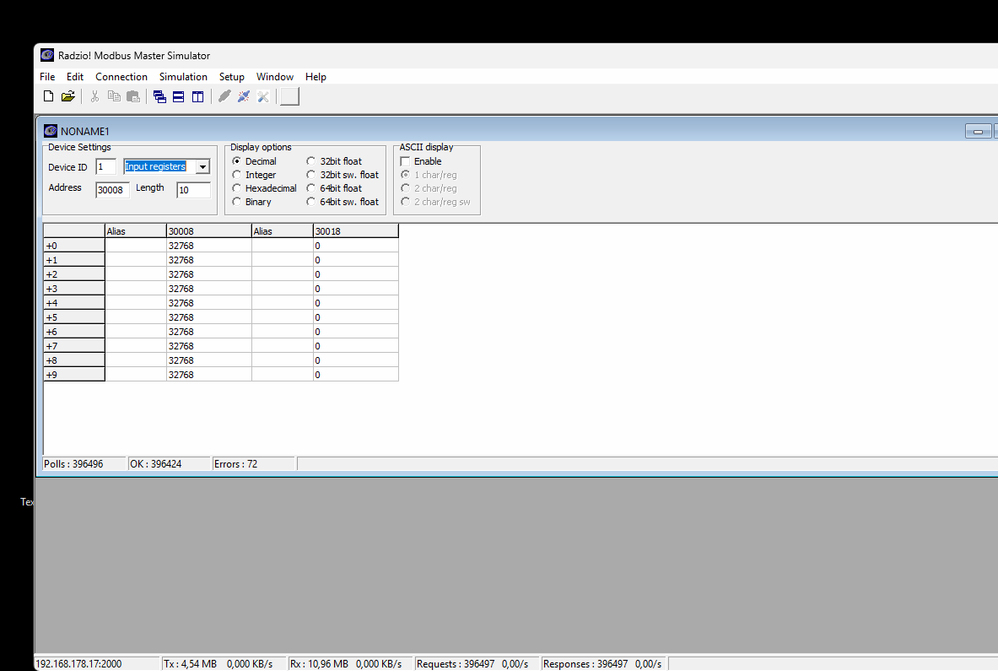Click the OK : 396424 status entry
The width and height of the screenshot is (998, 671).
click(169, 464)
